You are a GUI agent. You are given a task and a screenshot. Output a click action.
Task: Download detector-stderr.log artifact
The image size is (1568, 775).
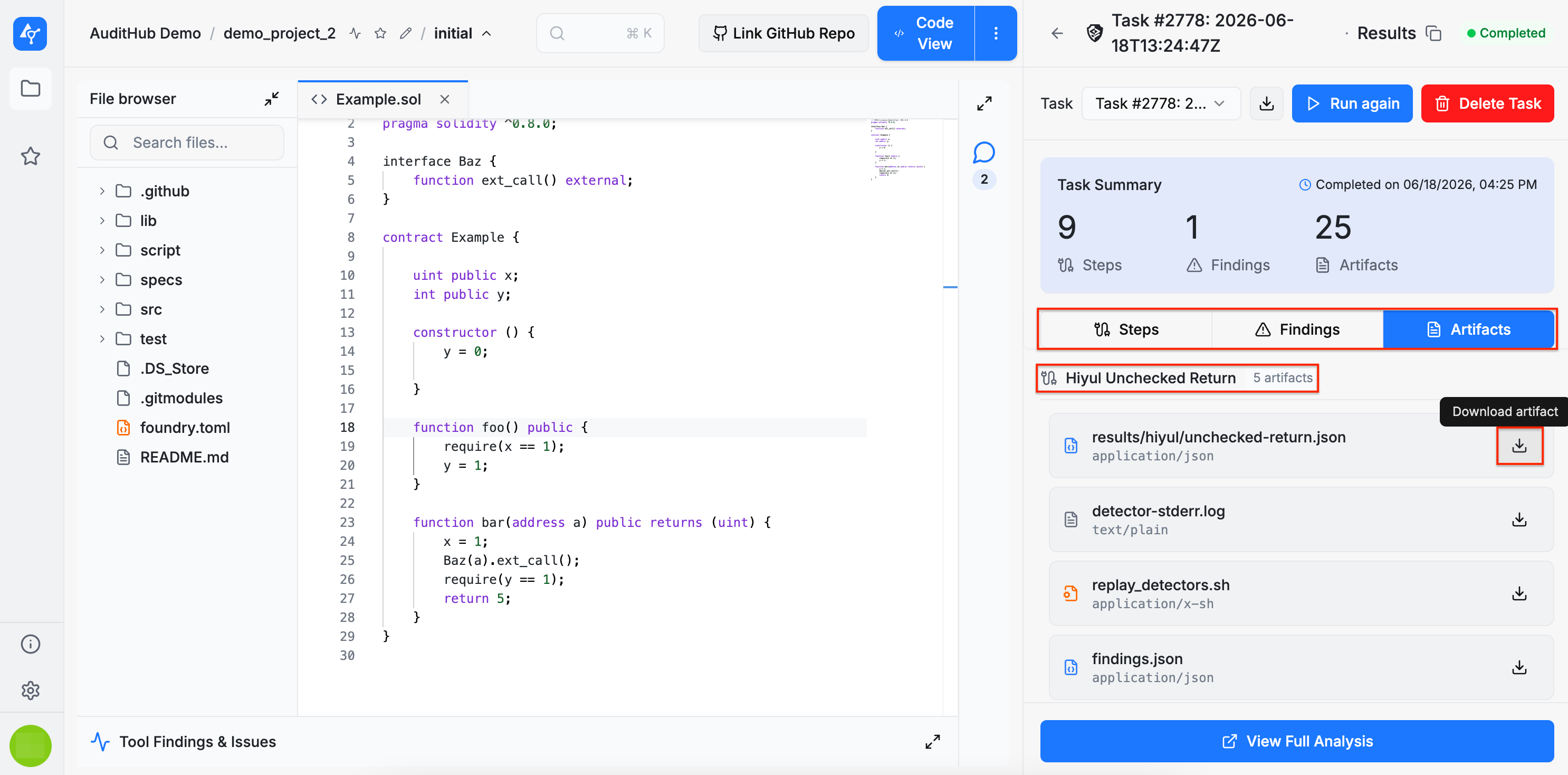1519,519
